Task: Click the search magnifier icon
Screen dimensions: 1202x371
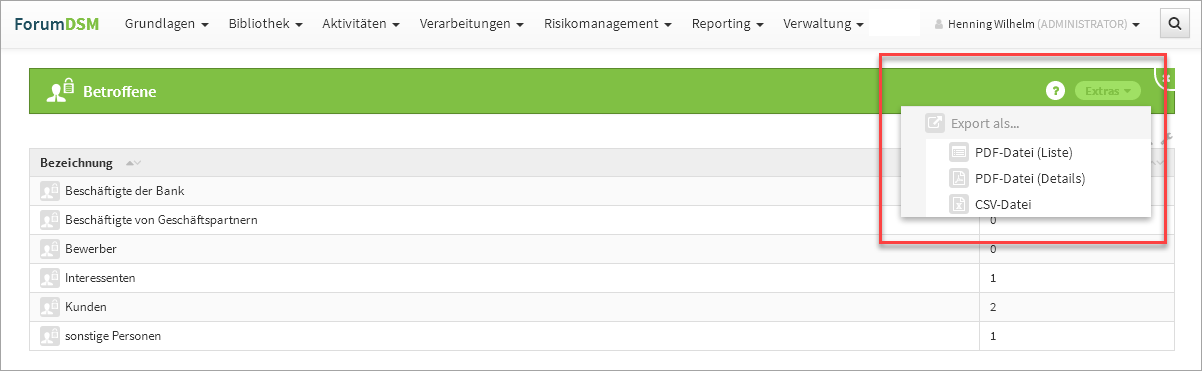Action: coord(1173,23)
